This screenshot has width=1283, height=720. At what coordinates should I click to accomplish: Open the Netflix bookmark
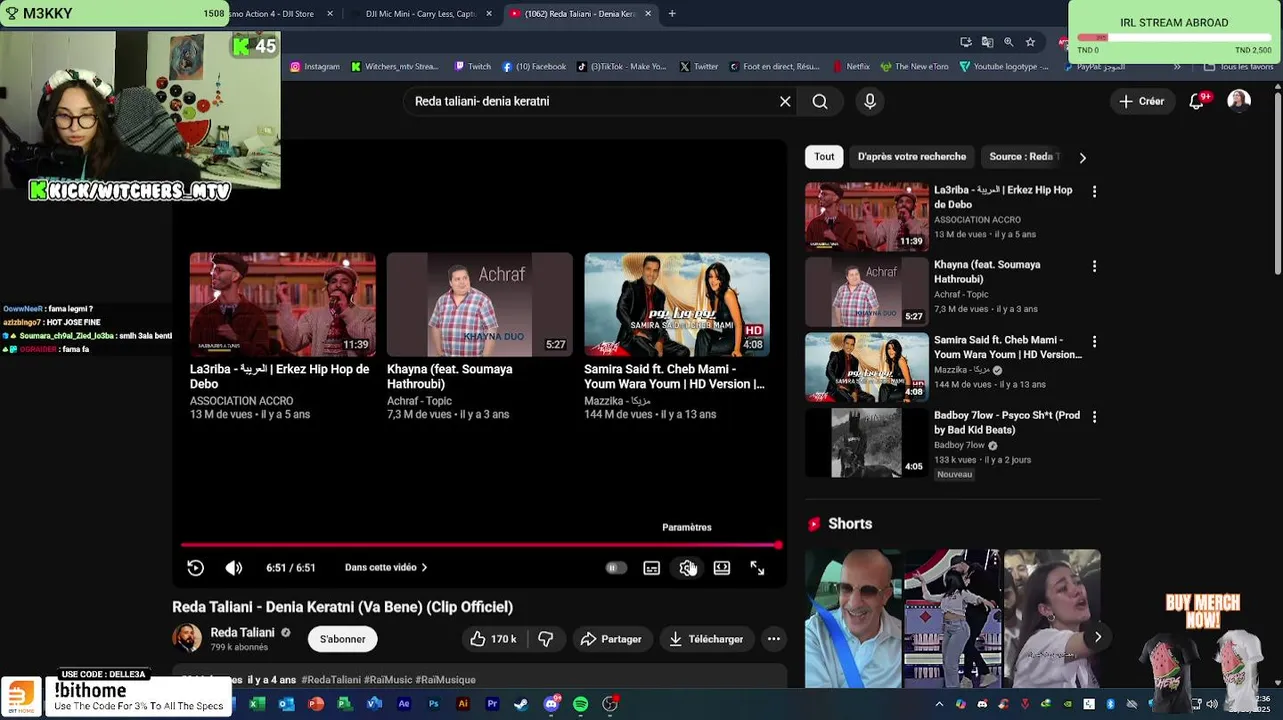click(x=852, y=67)
